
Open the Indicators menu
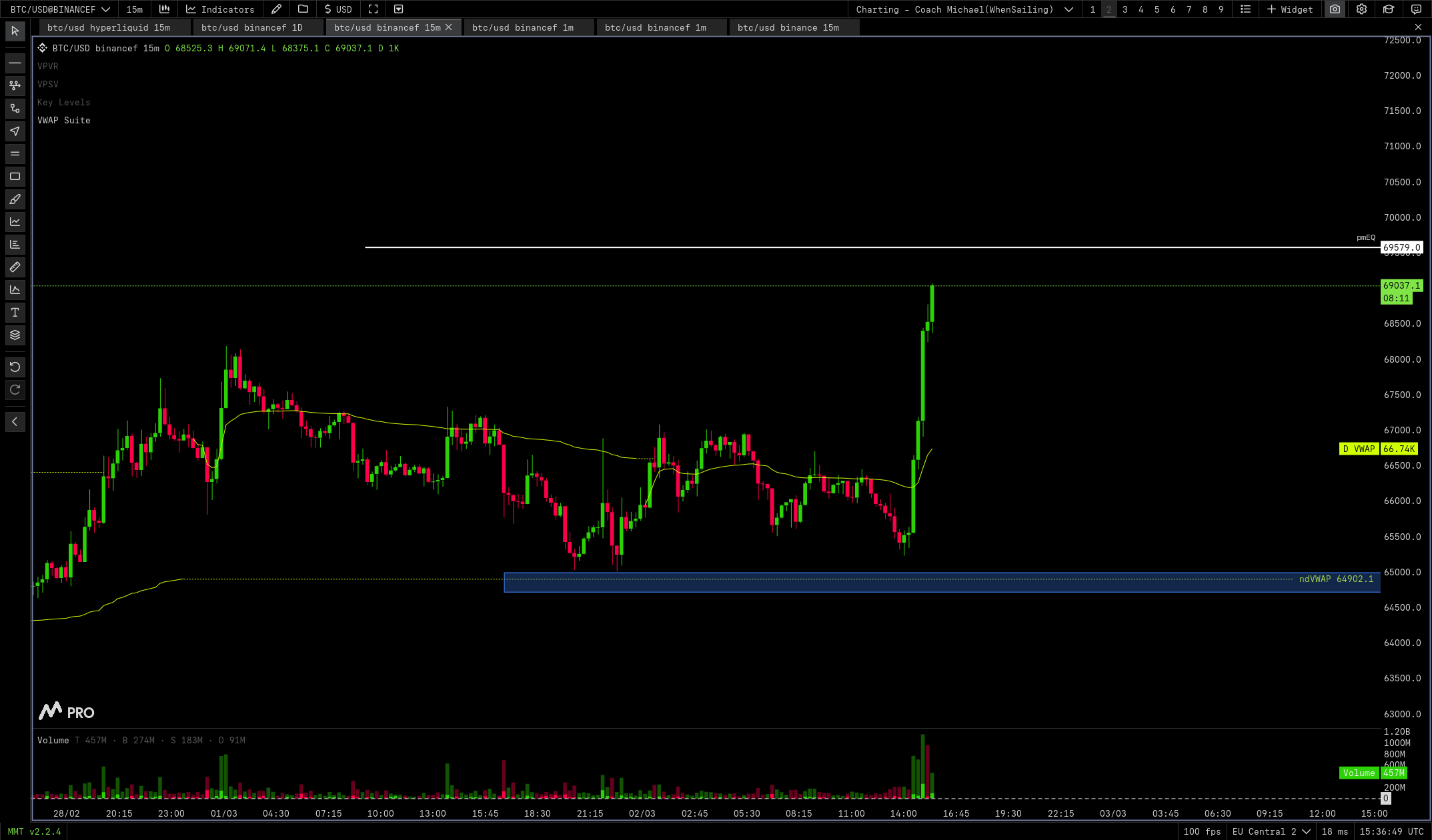220,9
